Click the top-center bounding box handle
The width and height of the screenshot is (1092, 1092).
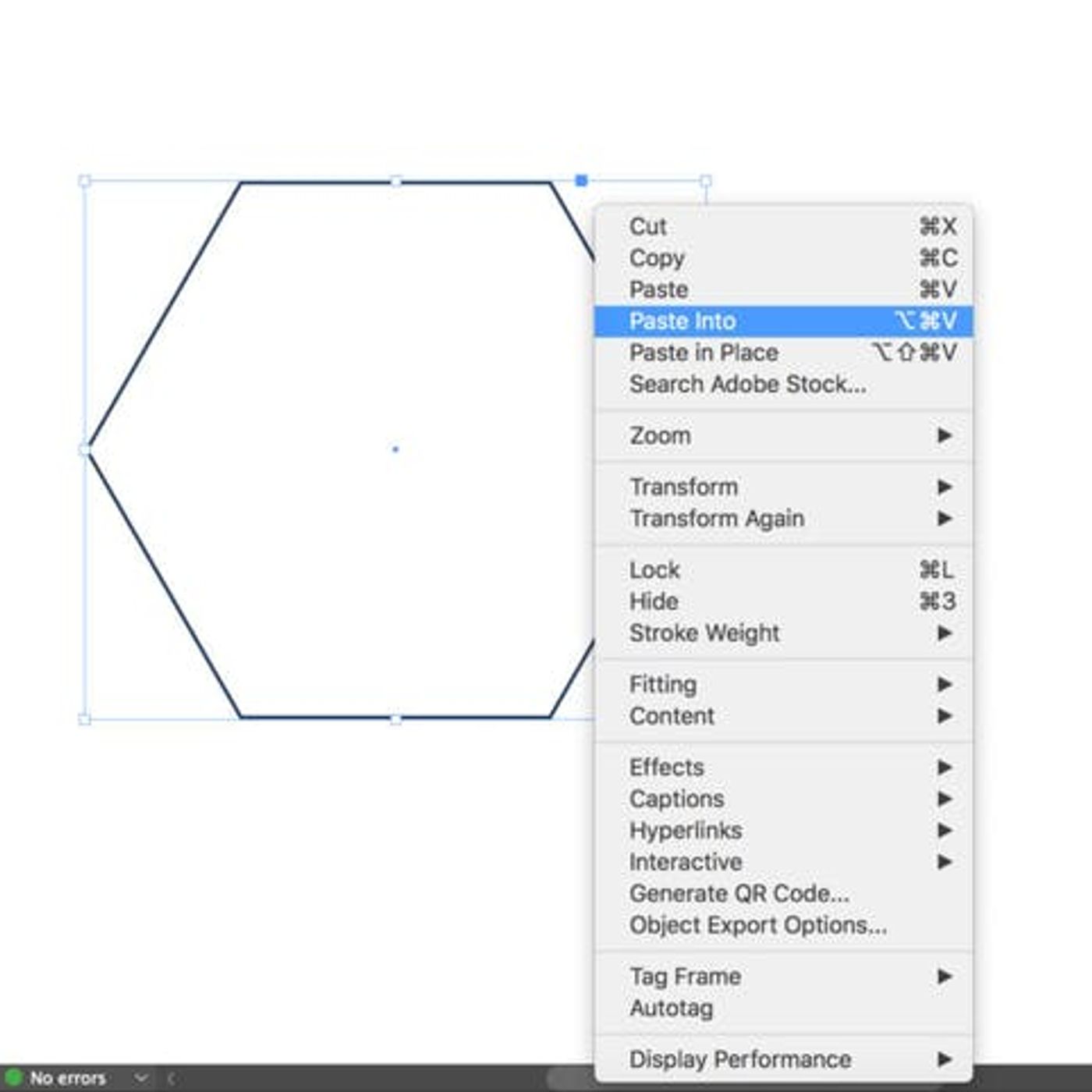[x=395, y=181]
